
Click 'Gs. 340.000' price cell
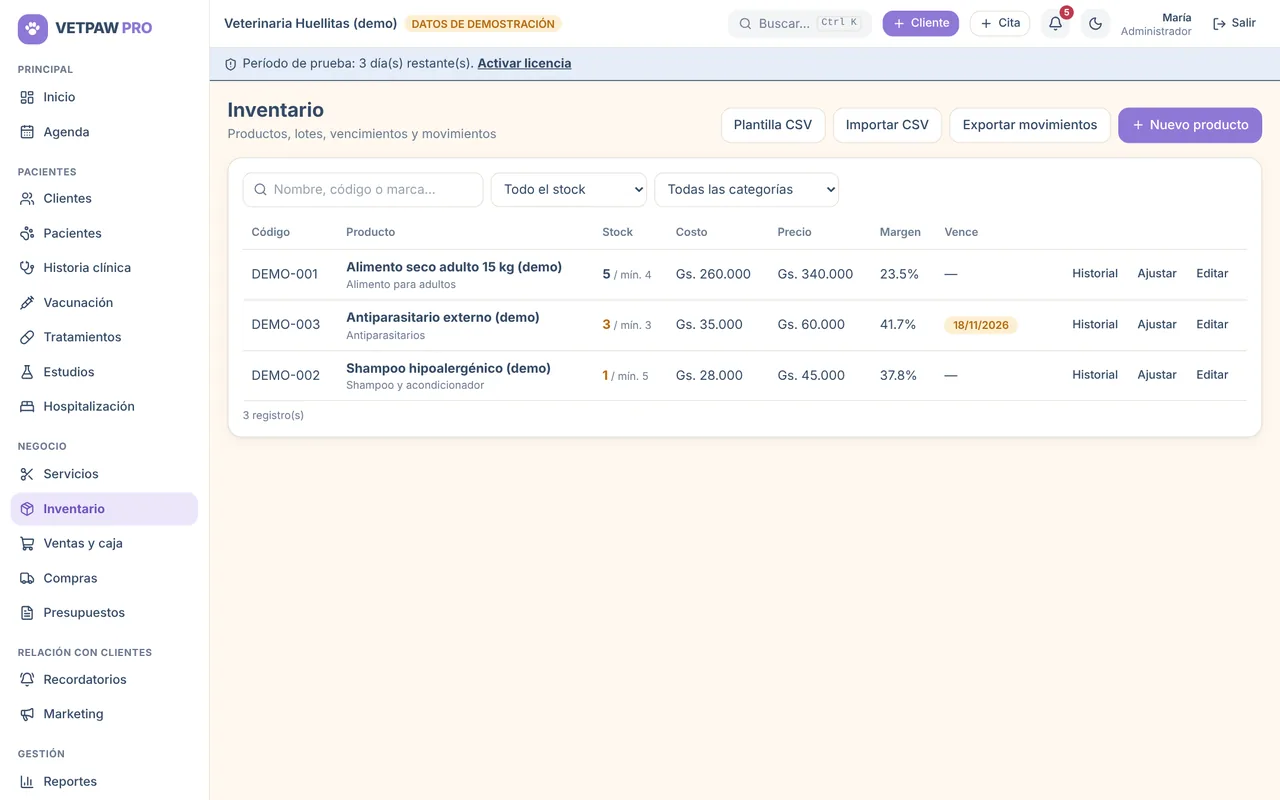click(x=815, y=274)
